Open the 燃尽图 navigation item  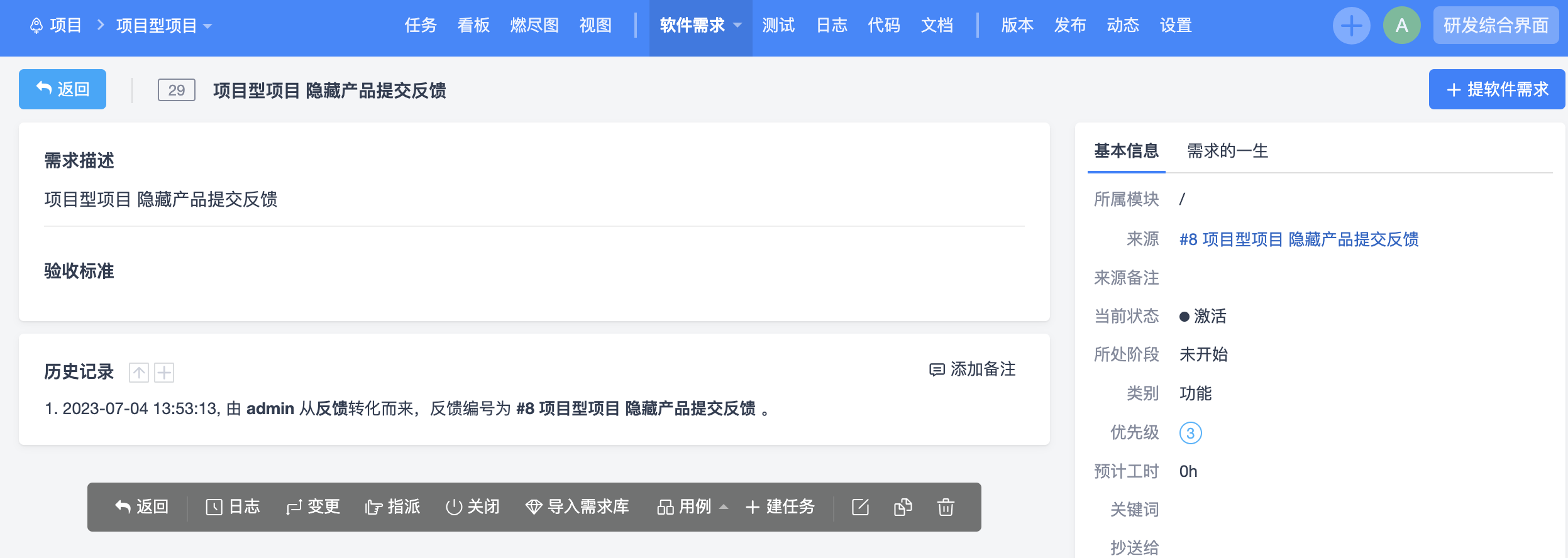[x=534, y=26]
